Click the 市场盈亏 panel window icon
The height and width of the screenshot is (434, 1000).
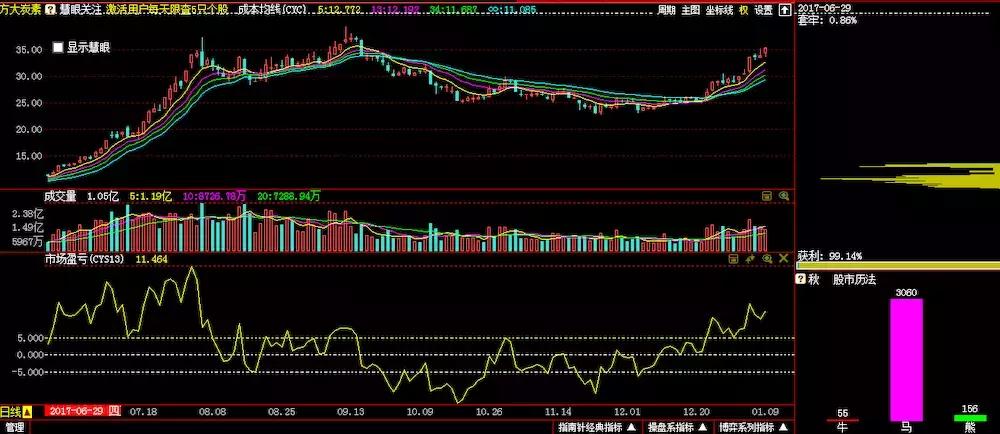pos(734,258)
